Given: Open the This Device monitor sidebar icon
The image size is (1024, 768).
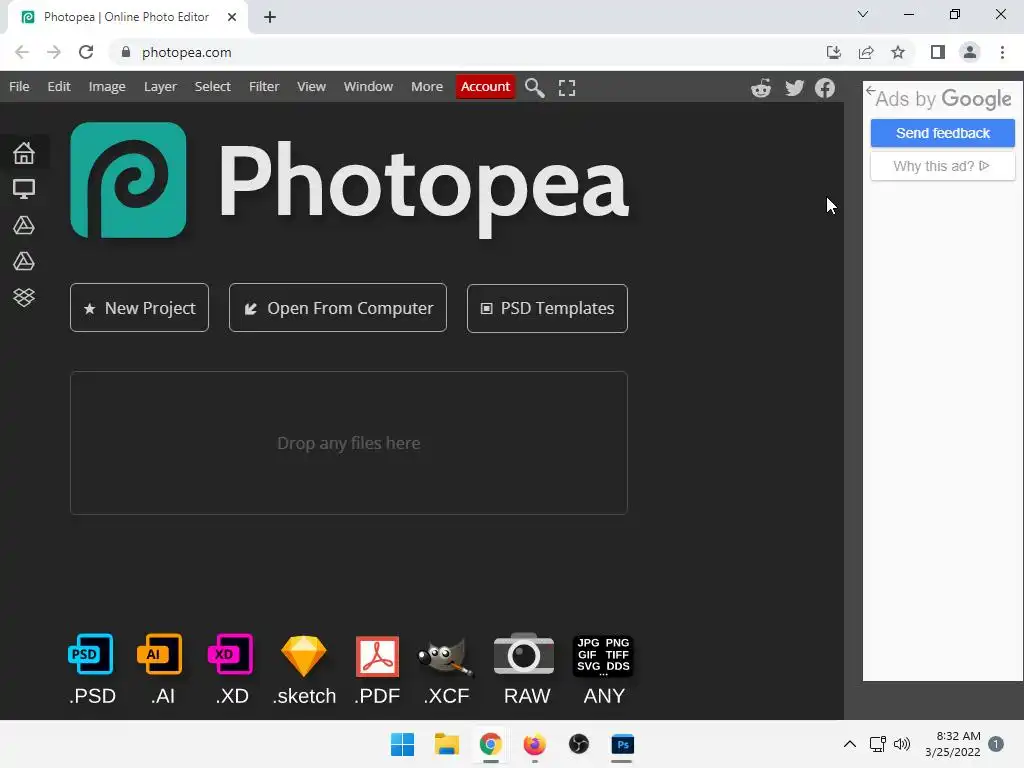Looking at the screenshot, I should [24, 189].
